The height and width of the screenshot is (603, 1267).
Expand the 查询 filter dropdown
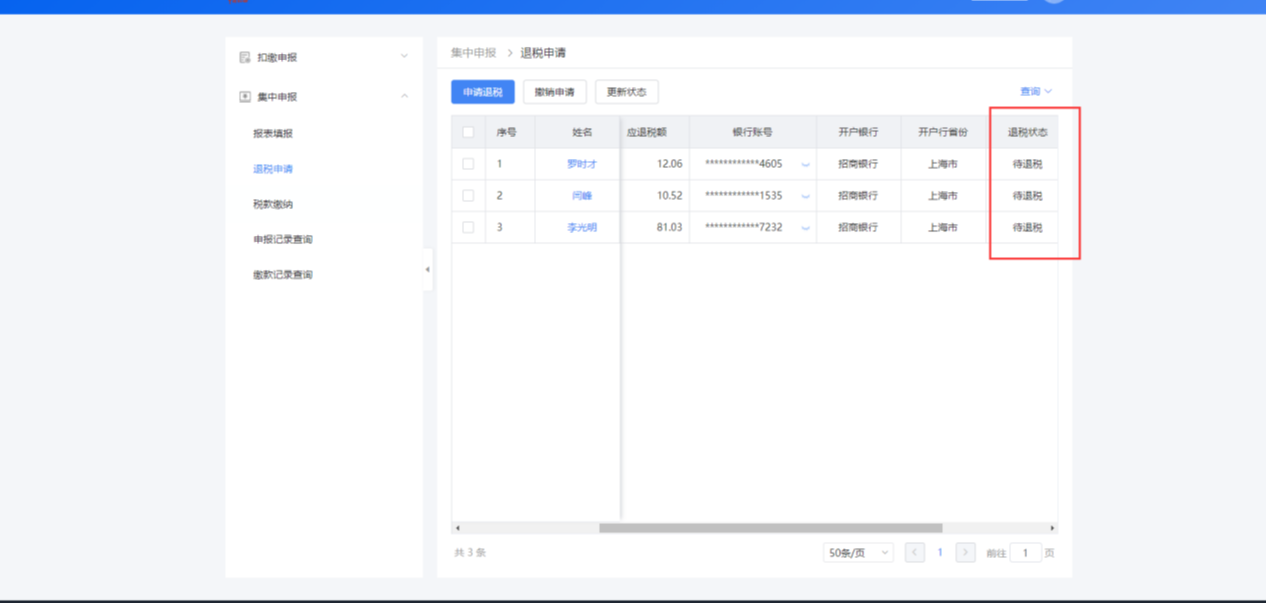point(1035,92)
